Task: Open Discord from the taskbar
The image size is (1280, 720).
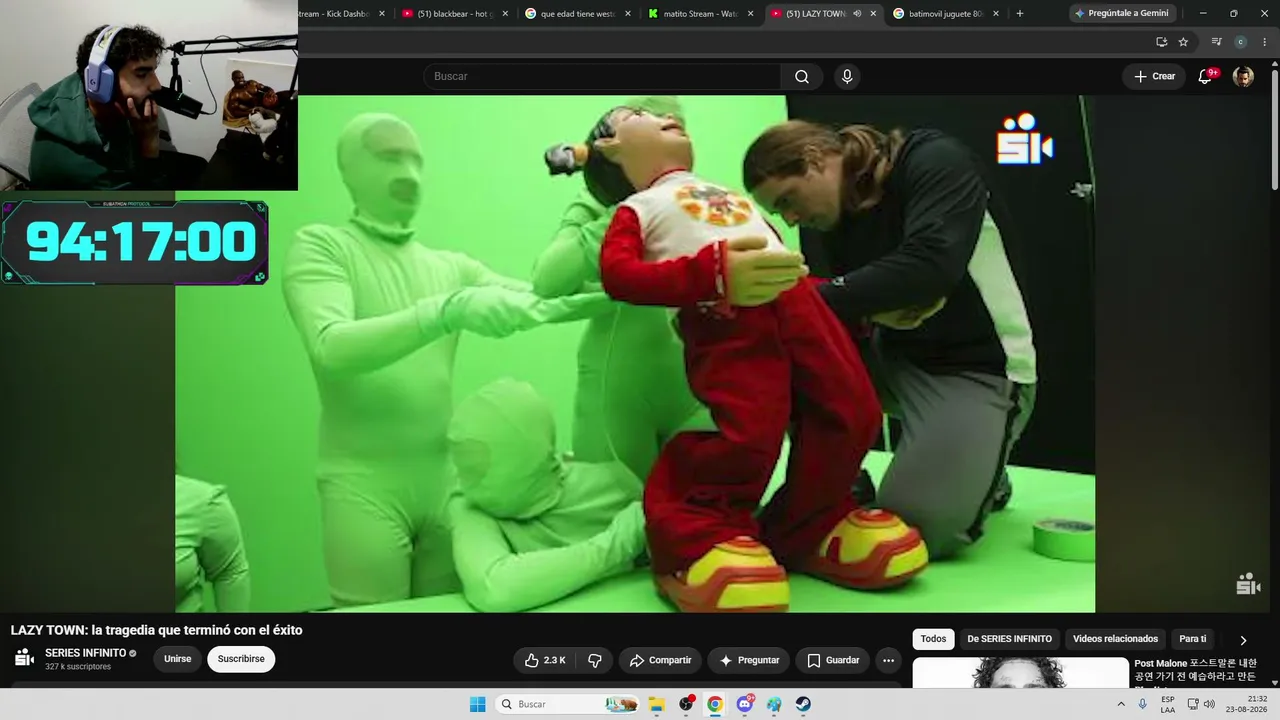Action: pyautogui.click(x=745, y=704)
